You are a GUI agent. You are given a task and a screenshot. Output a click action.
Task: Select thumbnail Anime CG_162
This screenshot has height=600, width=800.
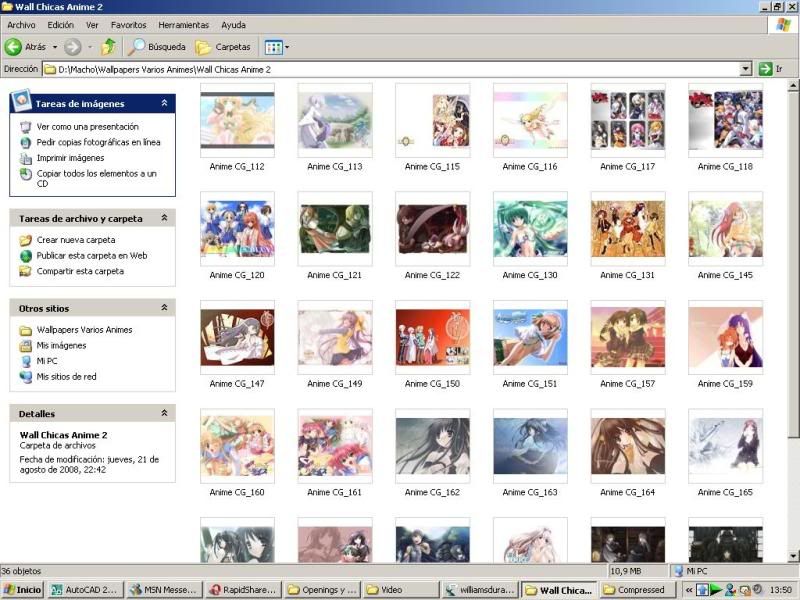click(x=433, y=446)
